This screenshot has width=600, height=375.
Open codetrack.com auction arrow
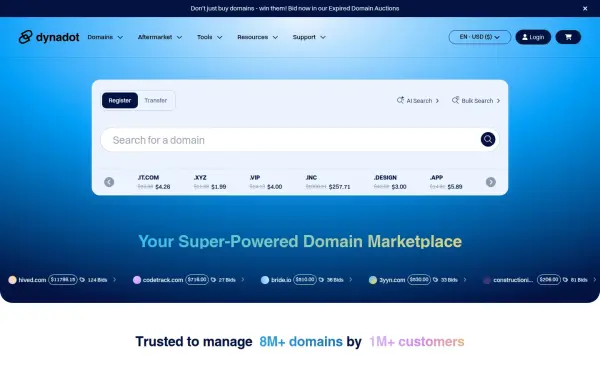pos(243,280)
